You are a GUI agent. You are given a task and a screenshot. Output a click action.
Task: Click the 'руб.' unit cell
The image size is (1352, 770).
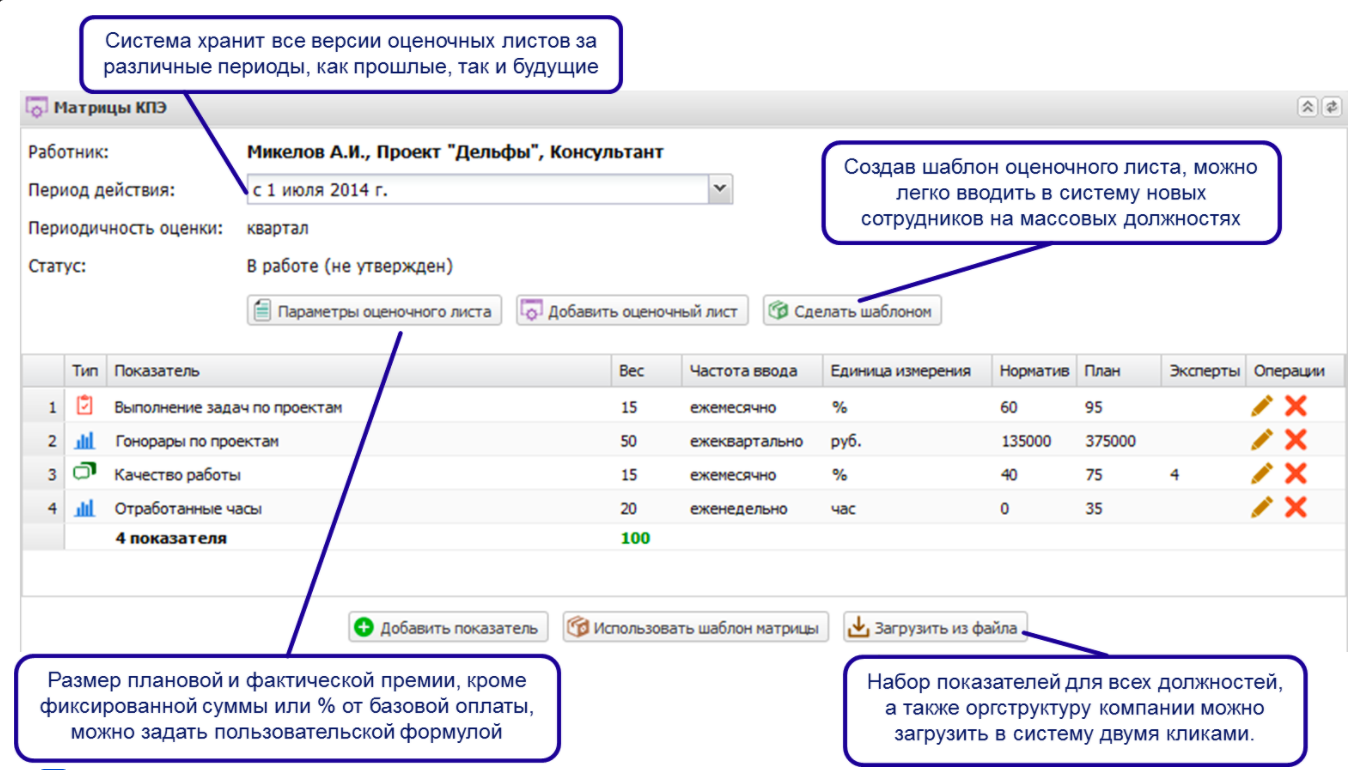point(845,441)
